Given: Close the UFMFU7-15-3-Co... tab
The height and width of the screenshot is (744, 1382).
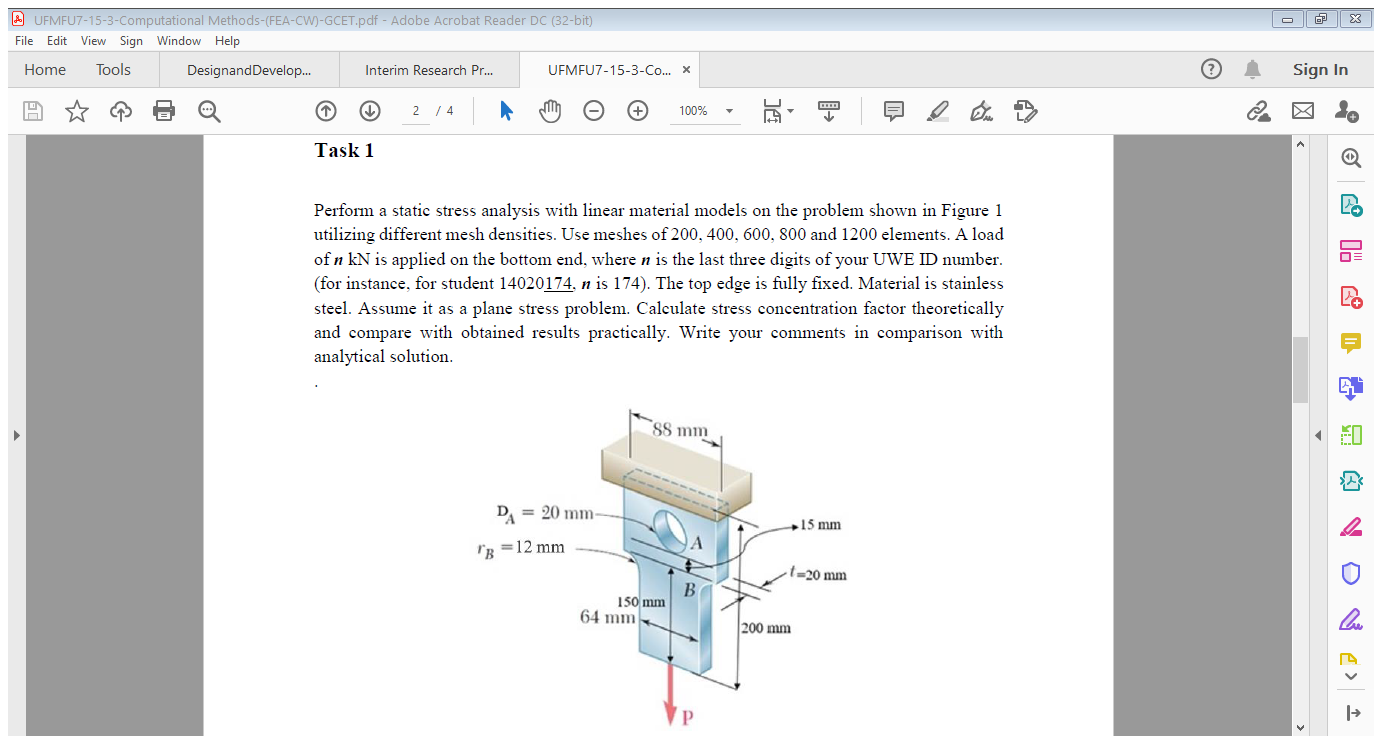Looking at the screenshot, I should pos(686,70).
